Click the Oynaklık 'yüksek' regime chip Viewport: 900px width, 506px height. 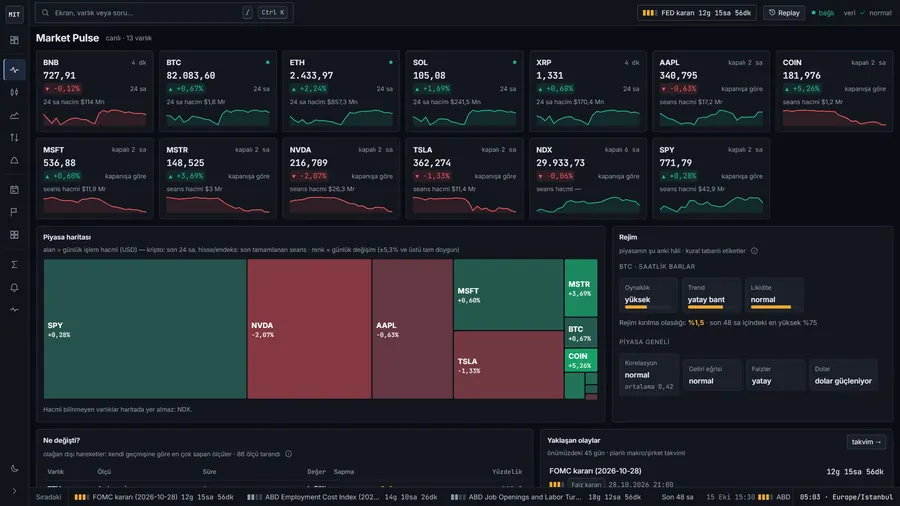pyautogui.click(x=648, y=294)
